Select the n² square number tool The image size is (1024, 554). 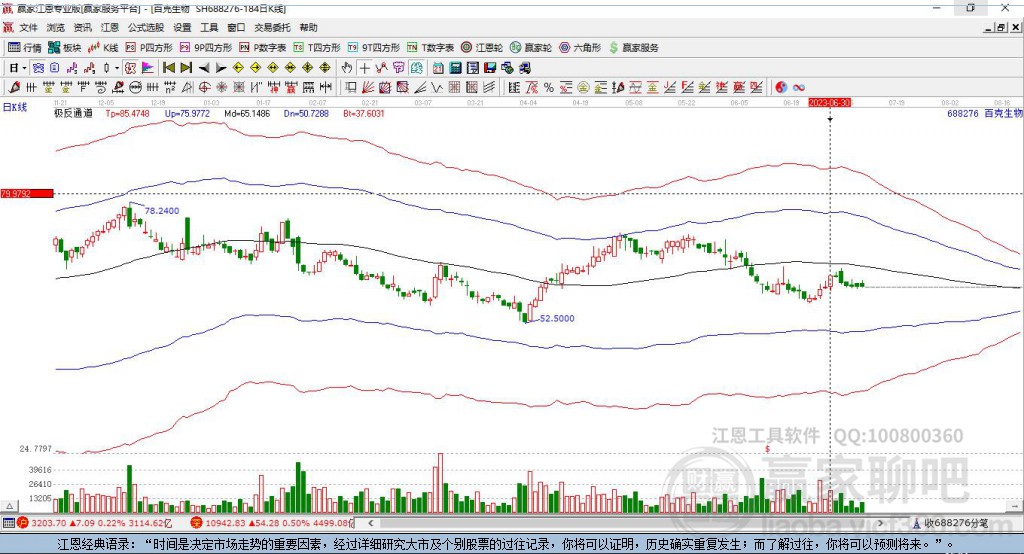click(x=170, y=88)
